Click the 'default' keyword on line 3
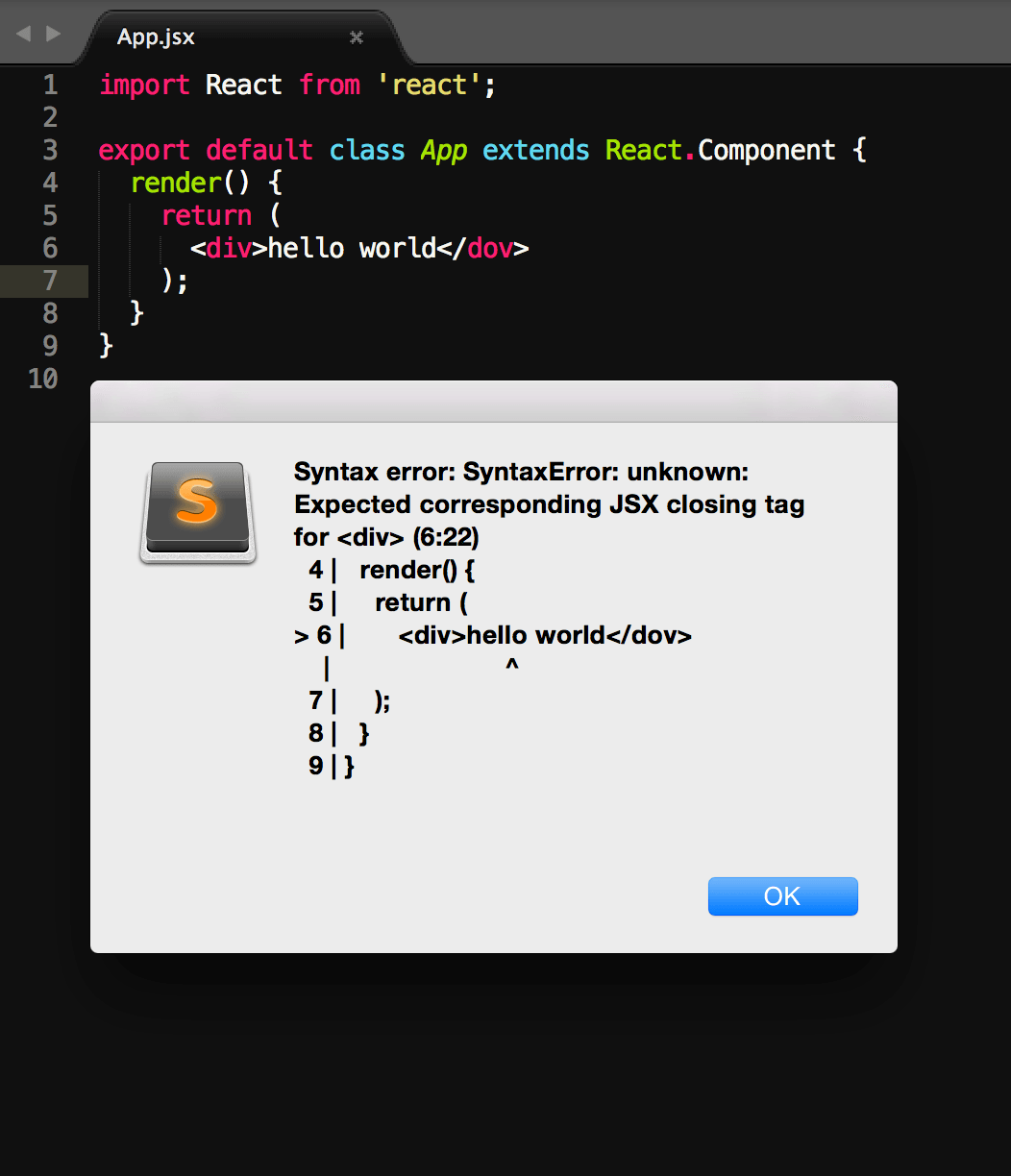This screenshot has width=1011, height=1176. point(259,150)
